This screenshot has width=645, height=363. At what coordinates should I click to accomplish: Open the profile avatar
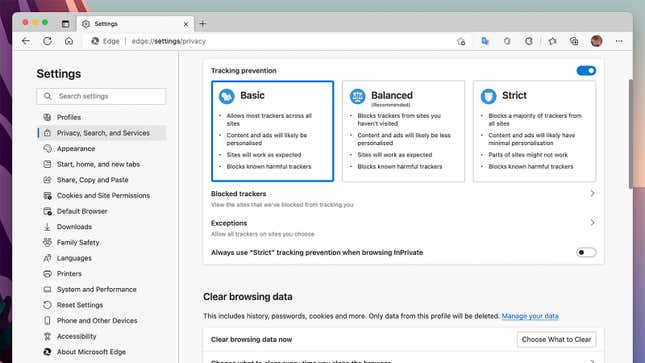click(x=596, y=41)
